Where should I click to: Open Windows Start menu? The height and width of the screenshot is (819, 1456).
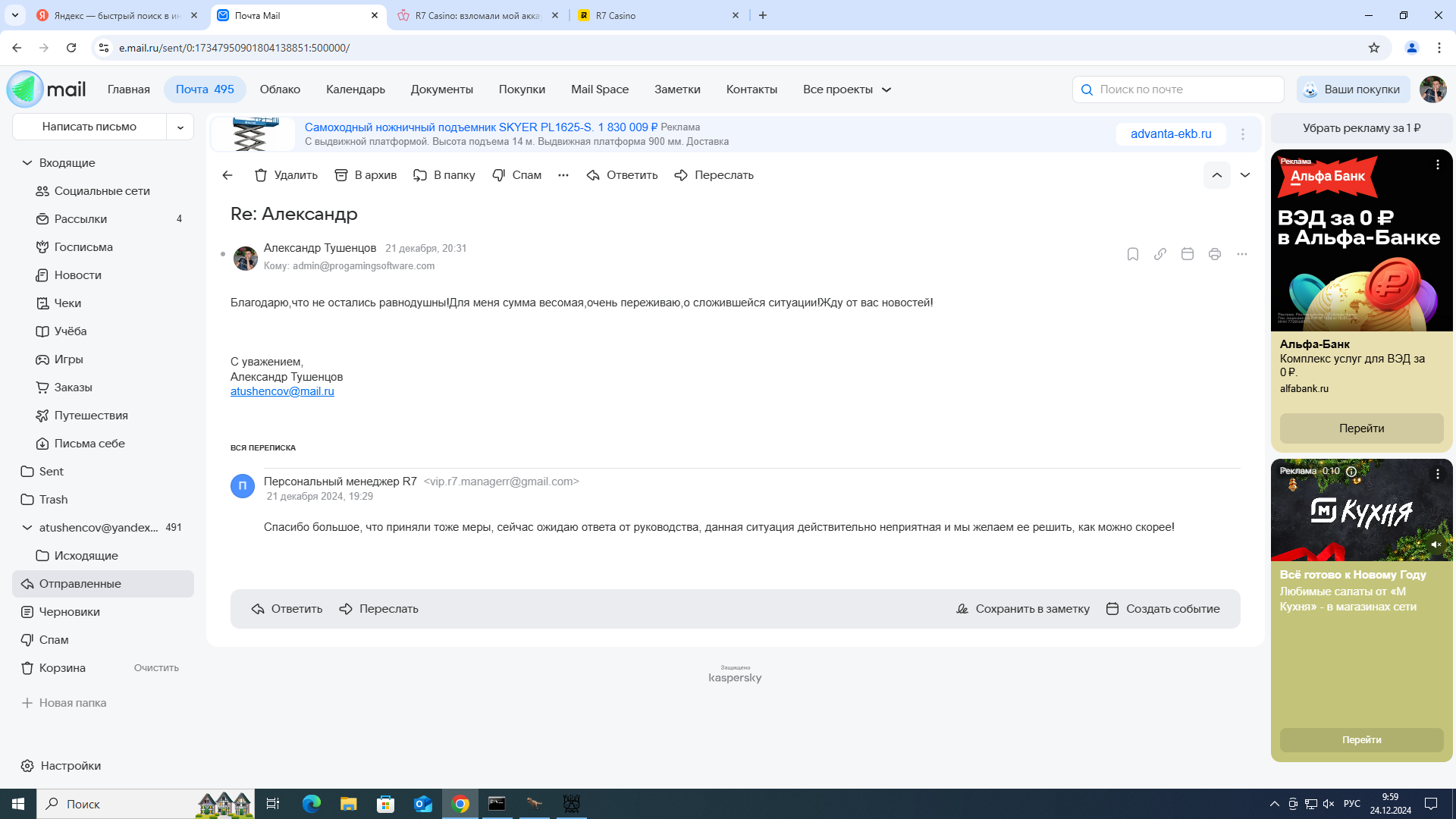click(x=18, y=804)
